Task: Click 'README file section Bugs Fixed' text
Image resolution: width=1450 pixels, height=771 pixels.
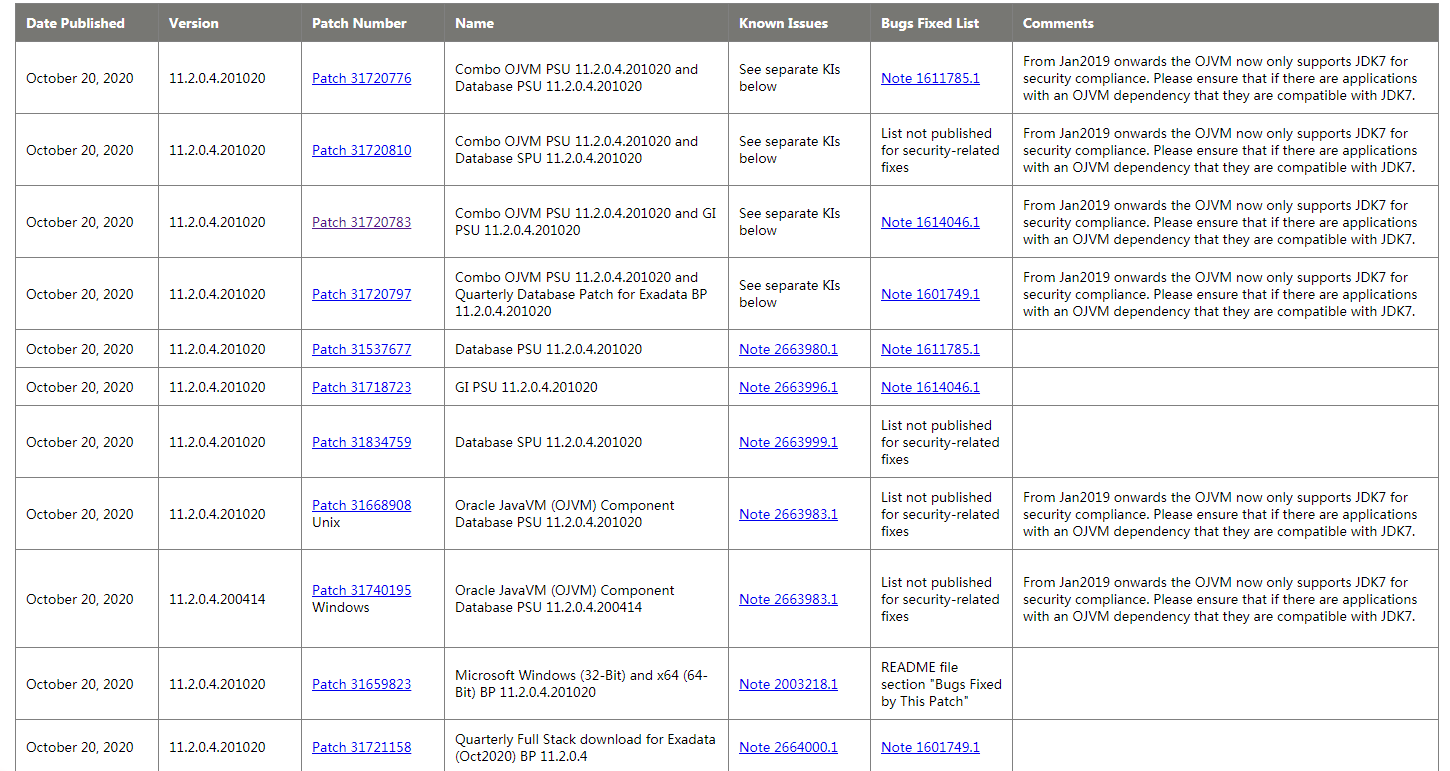Action: (941, 684)
